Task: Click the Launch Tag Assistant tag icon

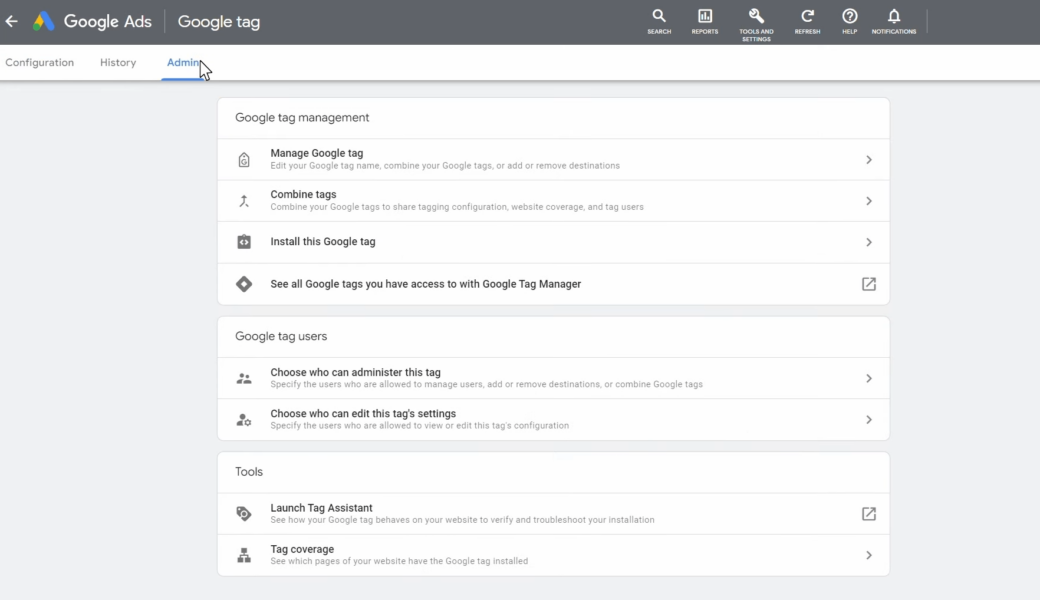Action: (243, 512)
